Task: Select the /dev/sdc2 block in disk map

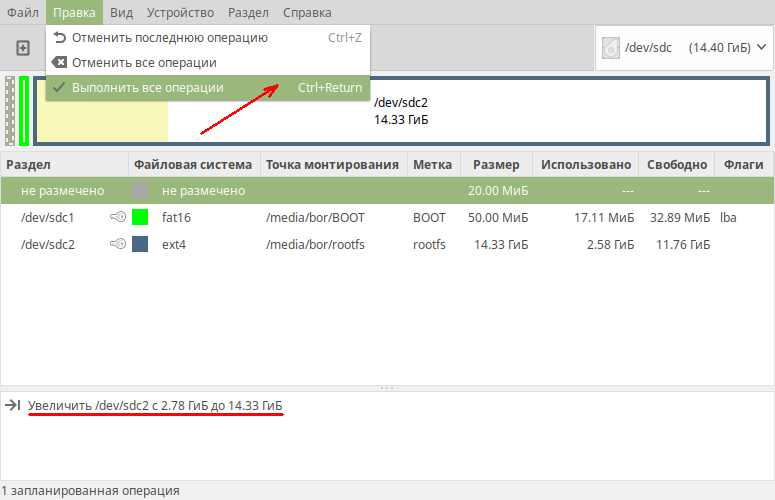Action: [x=401, y=111]
